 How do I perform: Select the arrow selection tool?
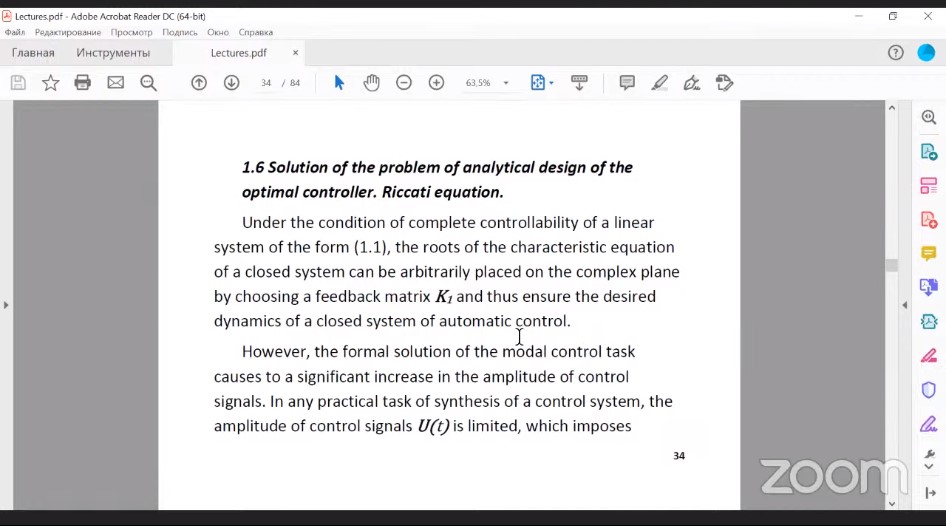pos(339,83)
